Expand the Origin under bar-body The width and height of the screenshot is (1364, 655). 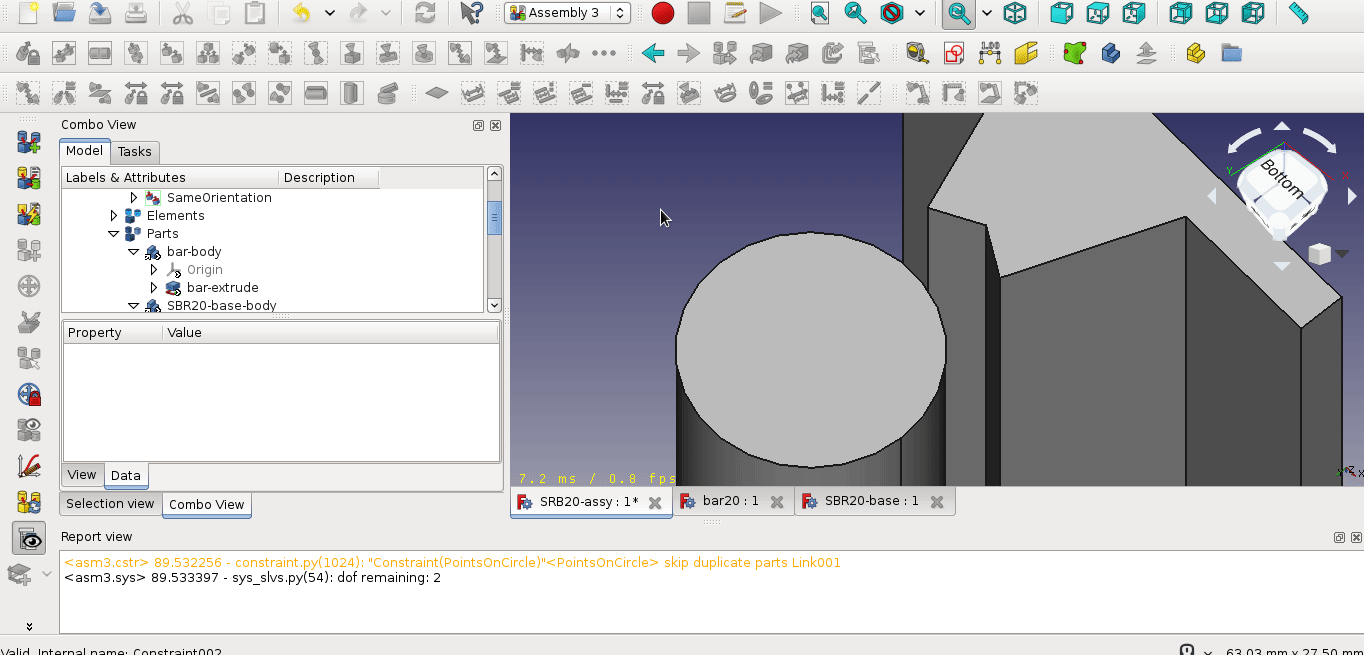(153, 269)
